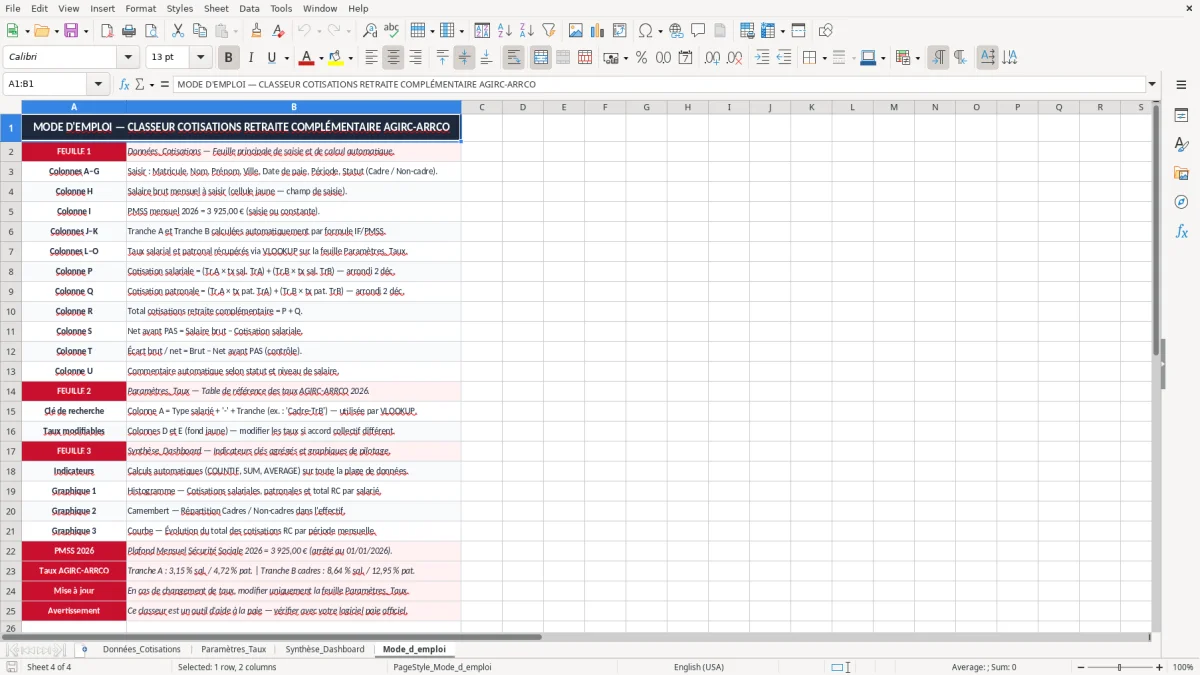The height and width of the screenshot is (675, 1200).
Task: Click the Insert Comment icon
Action: pyautogui.click(x=697, y=31)
